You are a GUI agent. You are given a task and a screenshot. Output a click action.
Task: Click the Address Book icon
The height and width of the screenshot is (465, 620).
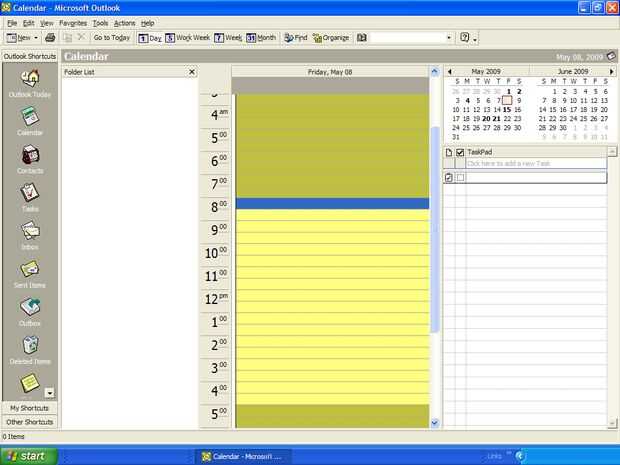pyautogui.click(x=361, y=38)
